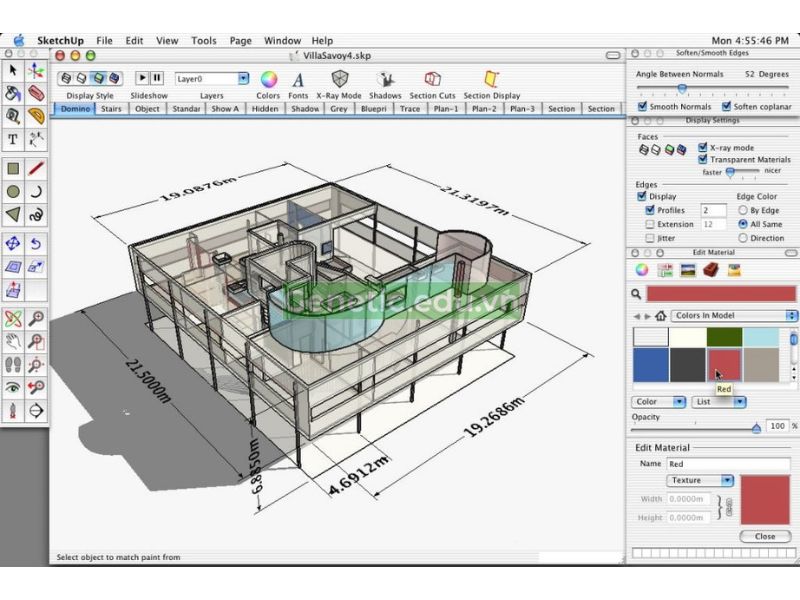Open the Fonts panel with the A icon

tap(299, 79)
